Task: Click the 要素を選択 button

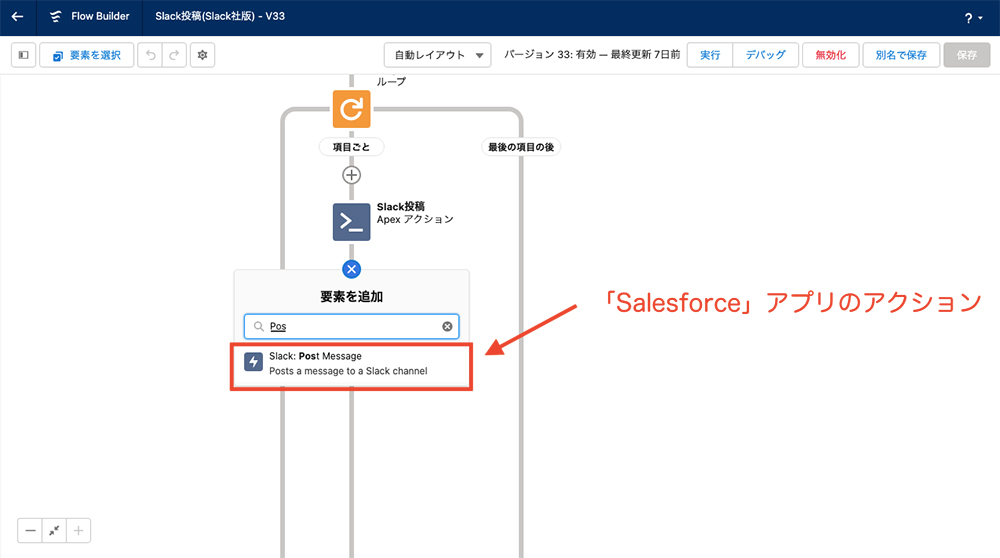Action: point(87,55)
